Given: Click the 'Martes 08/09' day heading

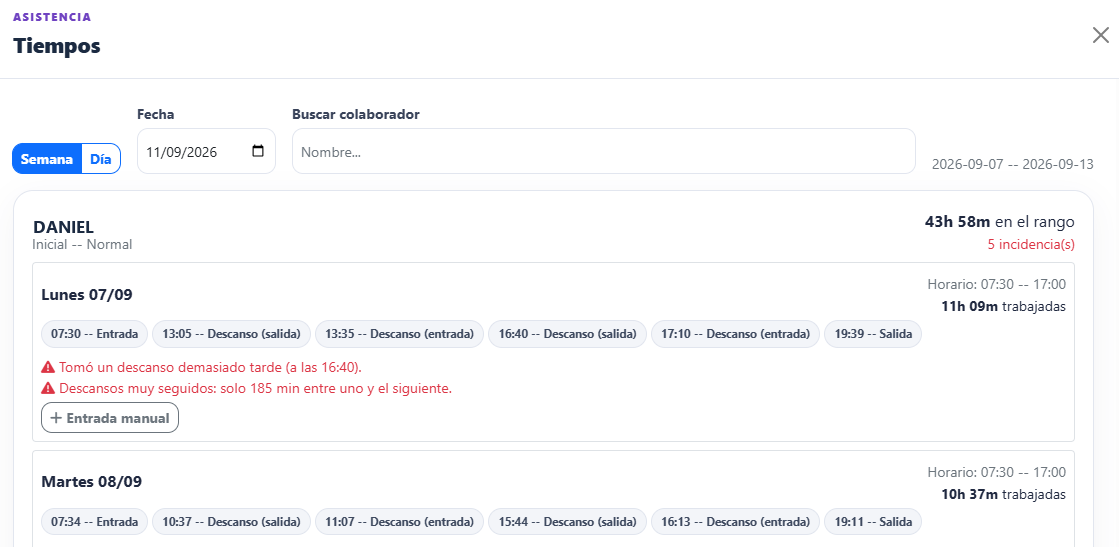Looking at the screenshot, I should pyautogui.click(x=91, y=481).
